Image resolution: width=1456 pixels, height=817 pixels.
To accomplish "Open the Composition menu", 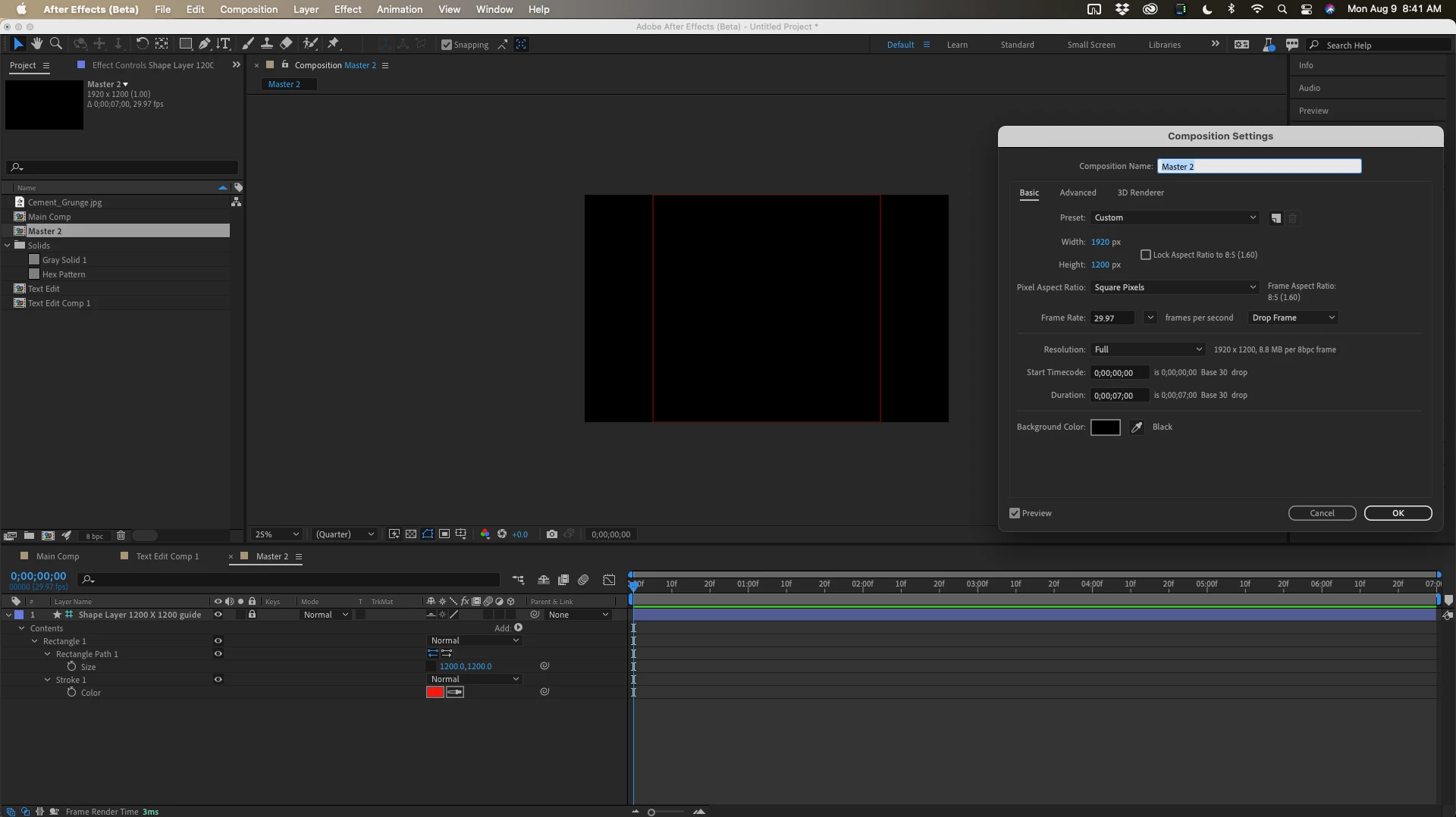I will click(249, 9).
